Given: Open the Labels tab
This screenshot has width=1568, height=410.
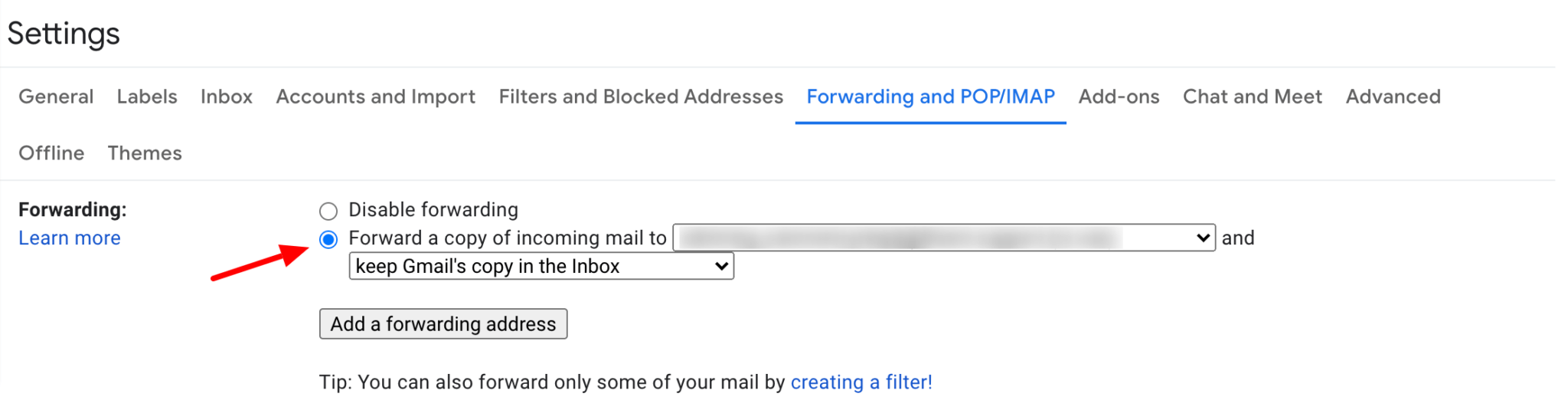Looking at the screenshot, I should (147, 97).
